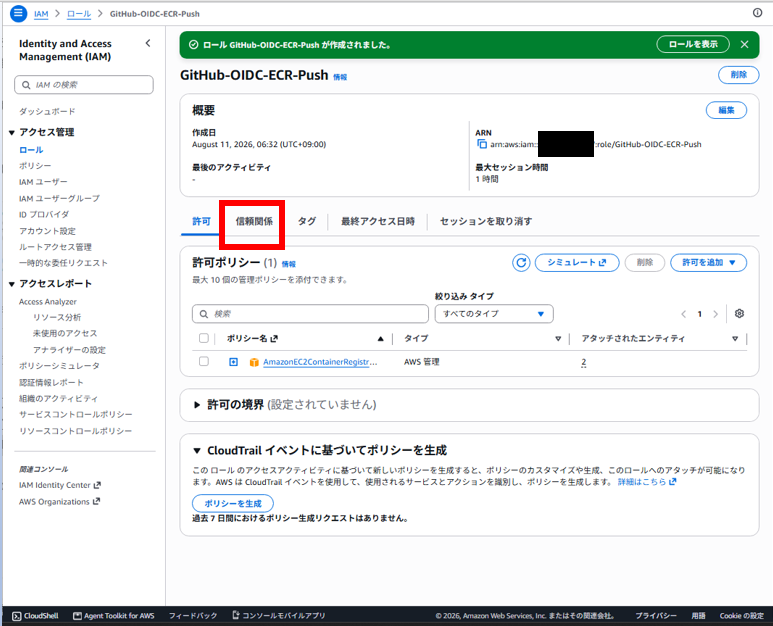Switch to the タグ tab
The width and height of the screenshot is (773, 626).
(307, 221)
